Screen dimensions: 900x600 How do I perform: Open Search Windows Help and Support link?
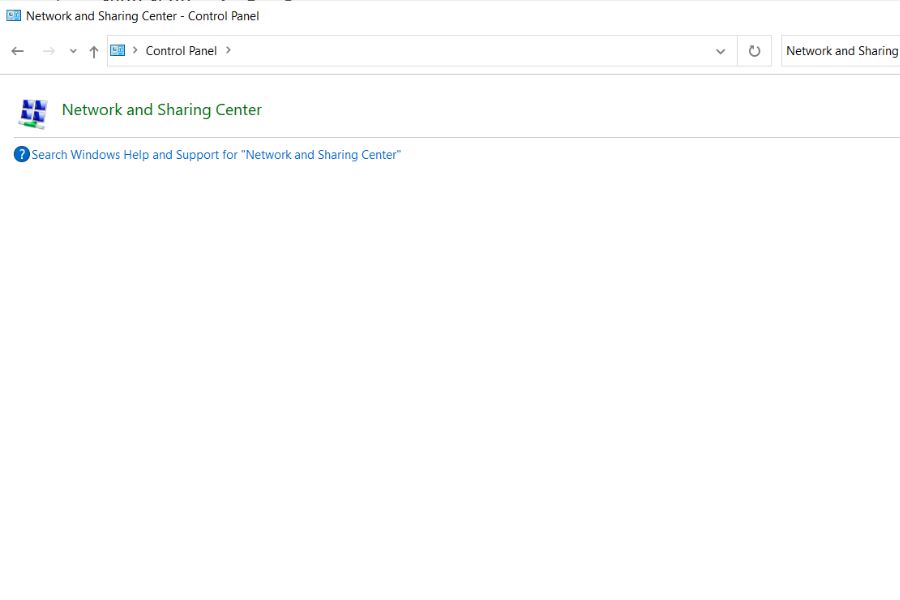pyautogui.click(x=216, y=155)
